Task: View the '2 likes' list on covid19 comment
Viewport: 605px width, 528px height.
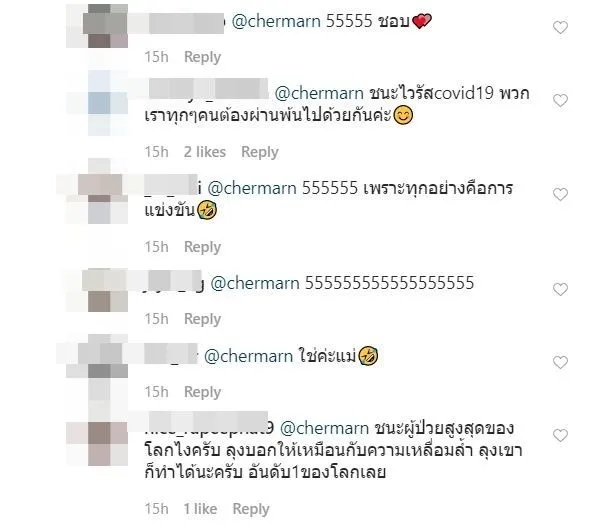Action: pyautogui.click(x=204, y=152)
